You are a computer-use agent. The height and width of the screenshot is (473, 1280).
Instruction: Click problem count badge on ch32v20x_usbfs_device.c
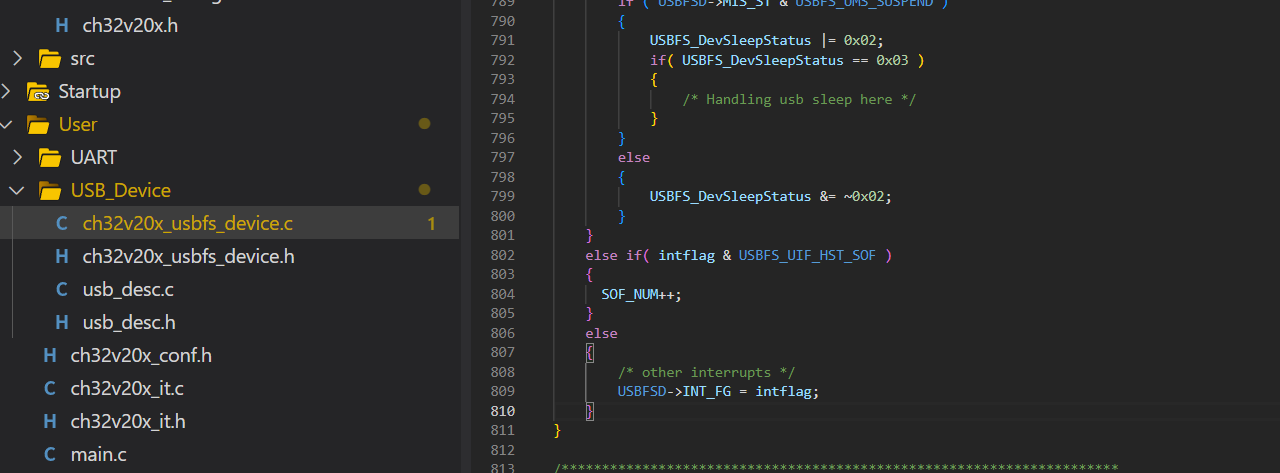431,223
